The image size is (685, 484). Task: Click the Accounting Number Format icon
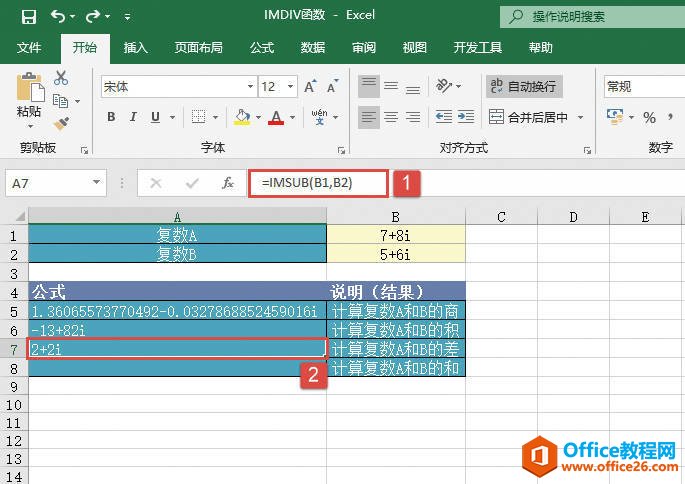pos(616,117)
